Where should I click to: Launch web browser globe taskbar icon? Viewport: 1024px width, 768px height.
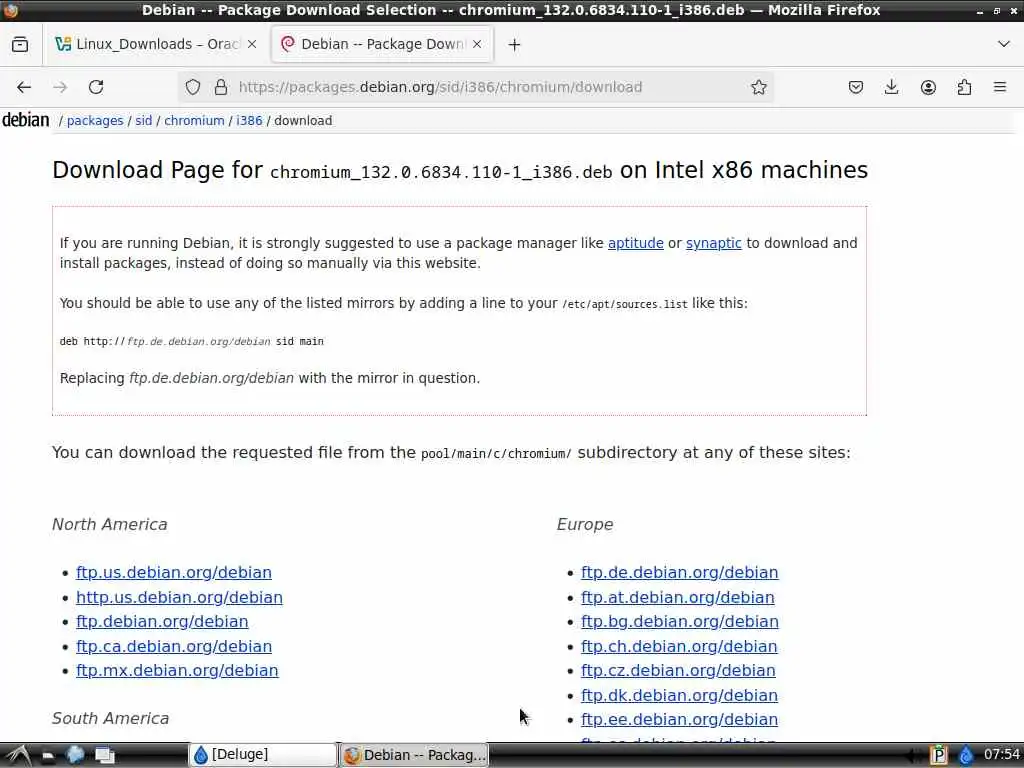point(75,755)
